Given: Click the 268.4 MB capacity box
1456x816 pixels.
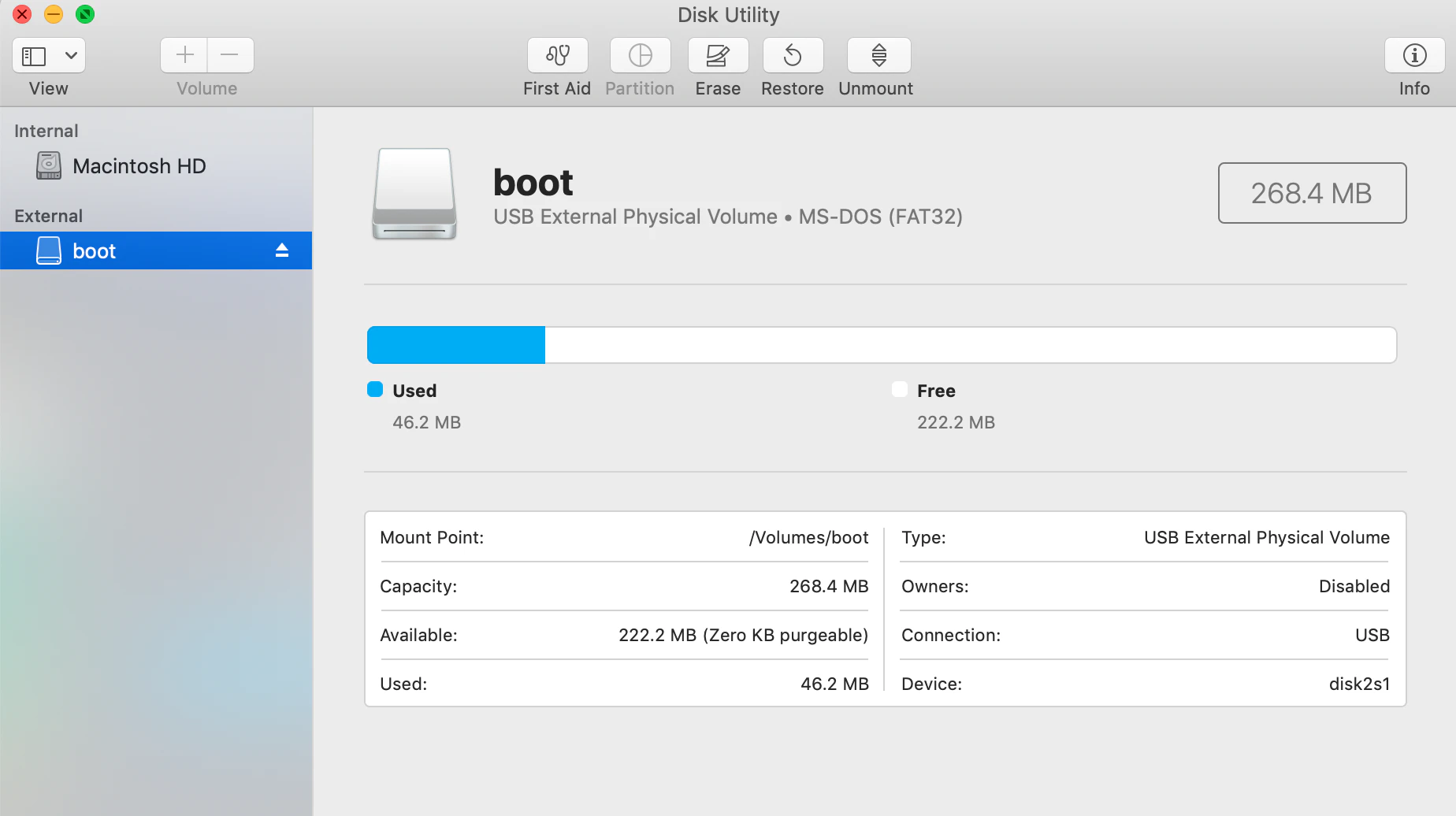Looking at the screenshot, I should [1312, 193].
